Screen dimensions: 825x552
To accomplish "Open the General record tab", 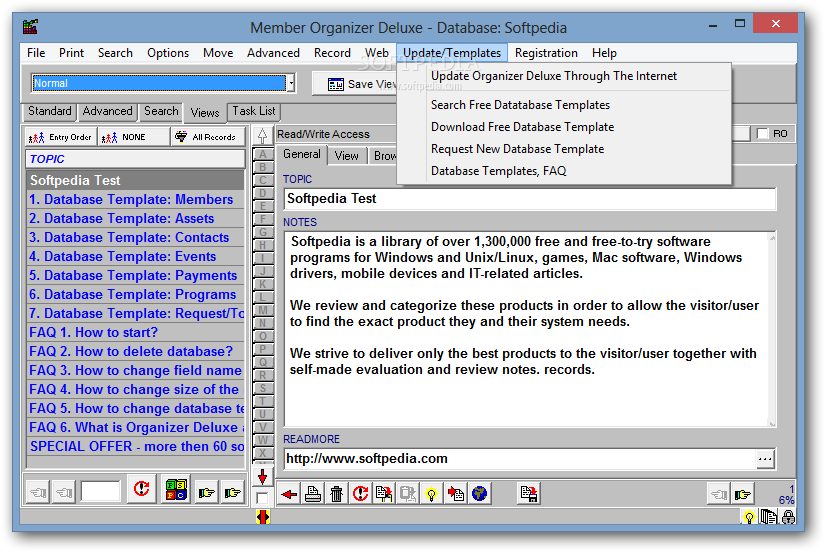I will point(301,154).
